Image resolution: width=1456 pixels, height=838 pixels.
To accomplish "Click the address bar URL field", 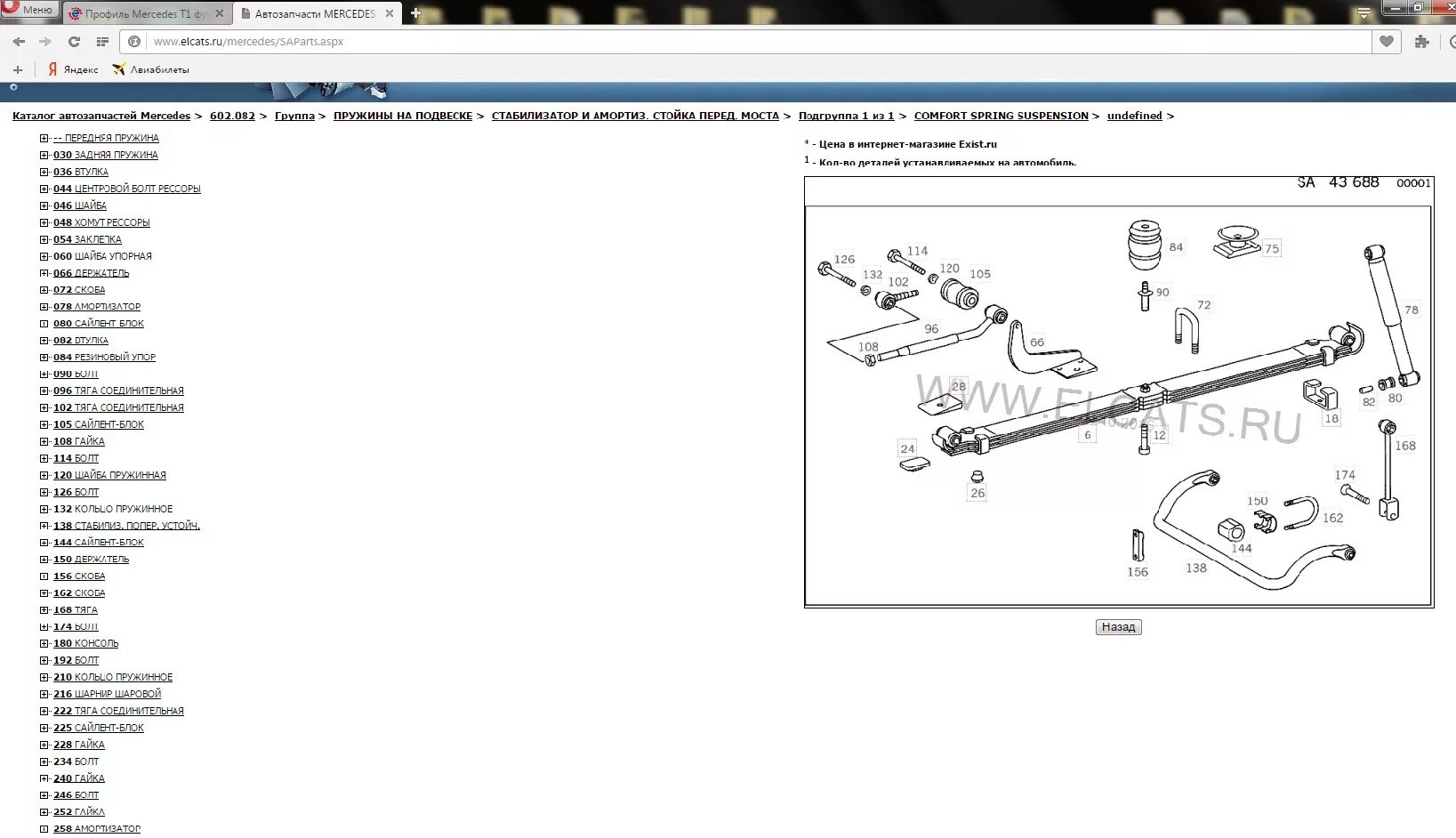I will coord(747,42).
